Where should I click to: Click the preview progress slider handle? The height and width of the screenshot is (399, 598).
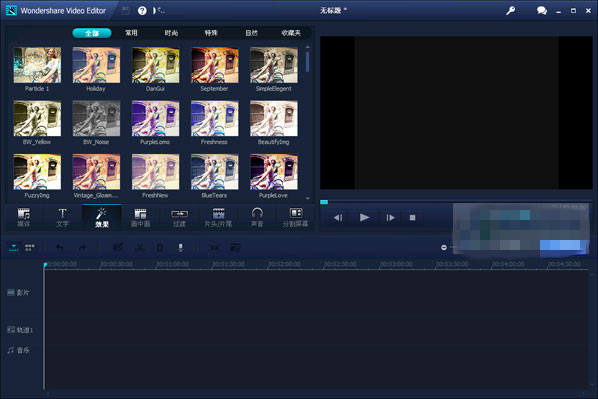point(324,202)
